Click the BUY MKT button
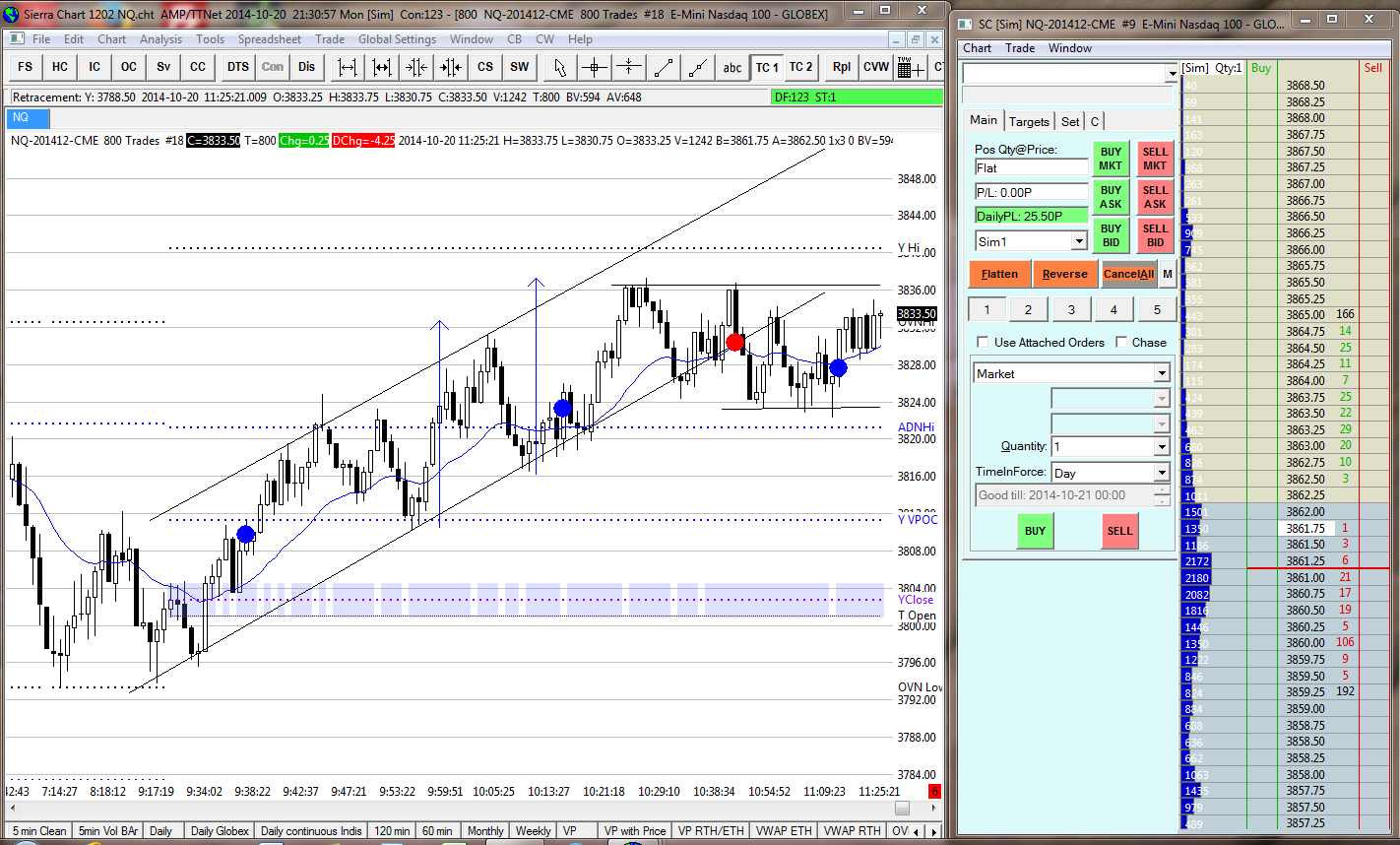 coord(1111,160)
